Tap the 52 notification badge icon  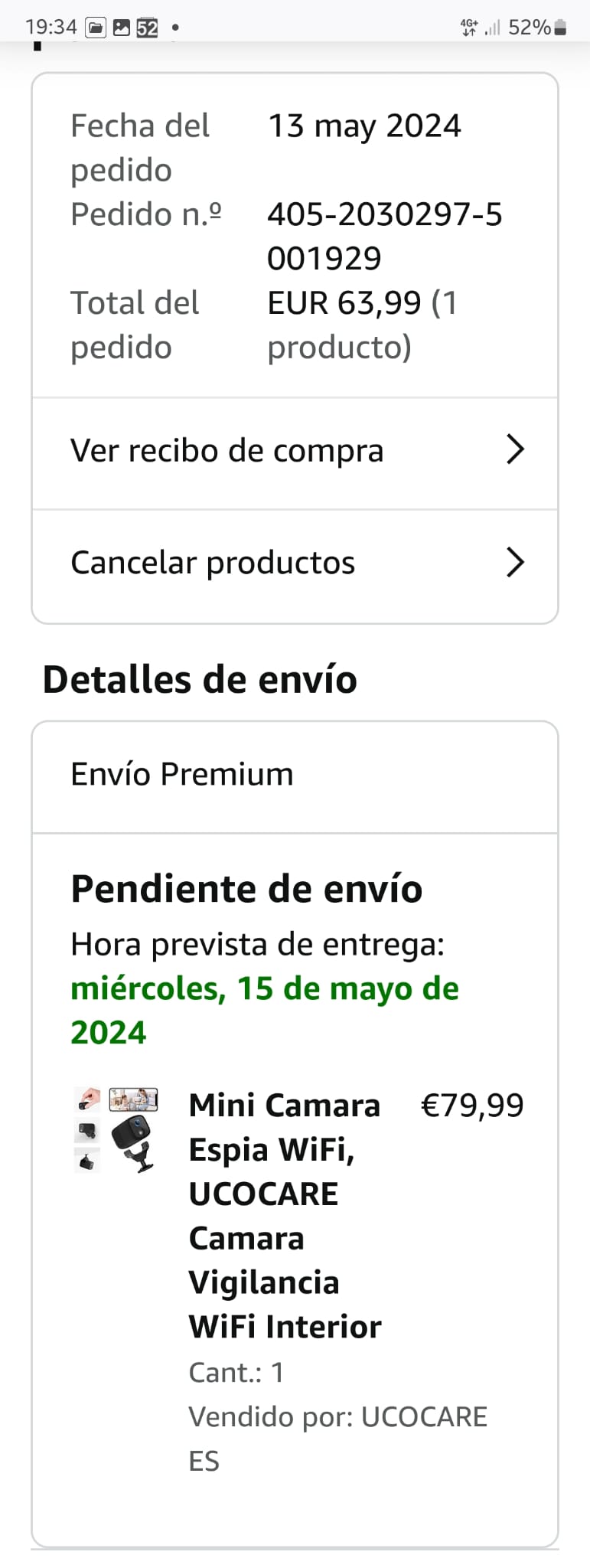click(x=147, y=28)
